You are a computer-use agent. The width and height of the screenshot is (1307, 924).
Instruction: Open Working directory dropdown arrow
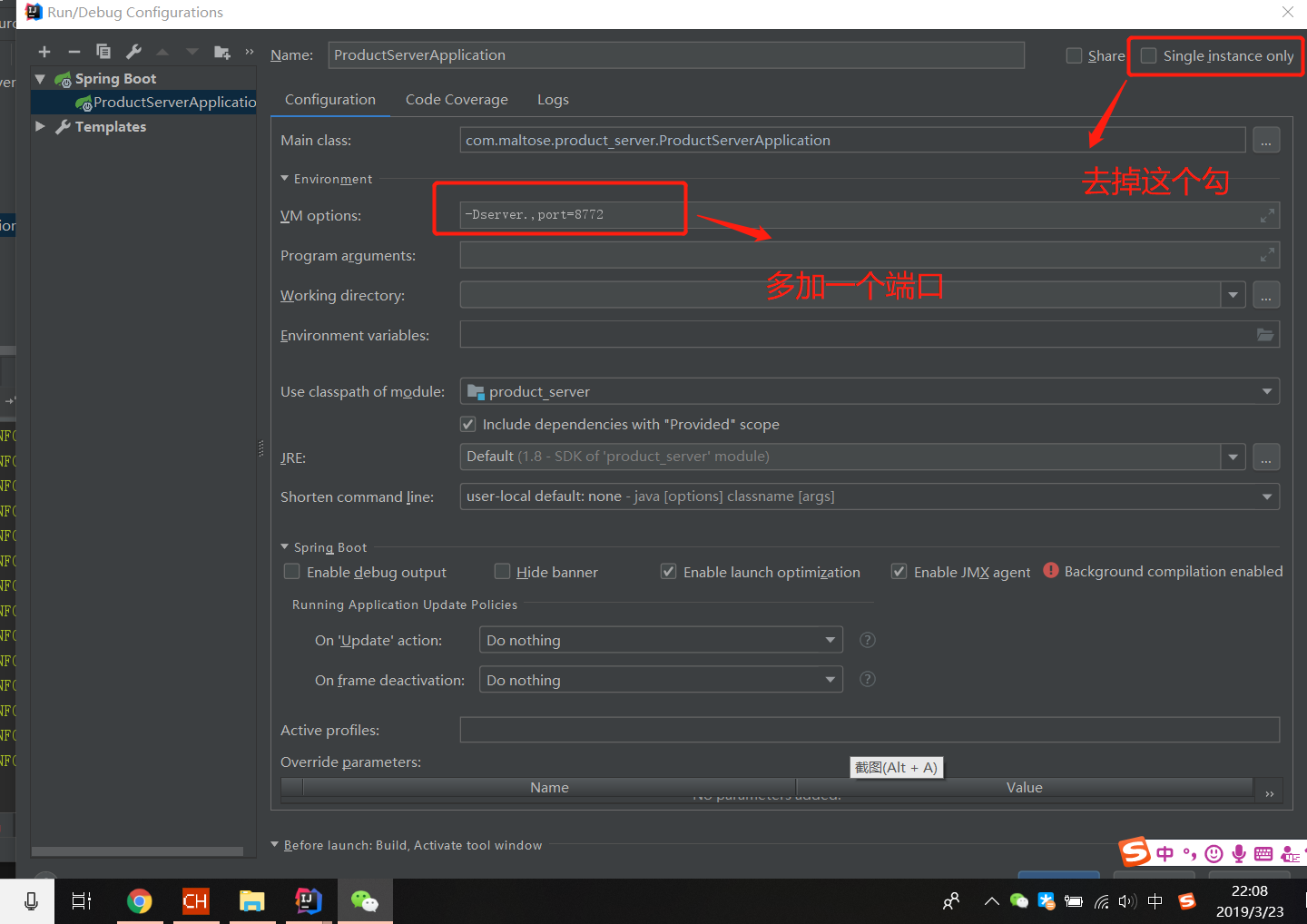click(x=1233, y=295)
